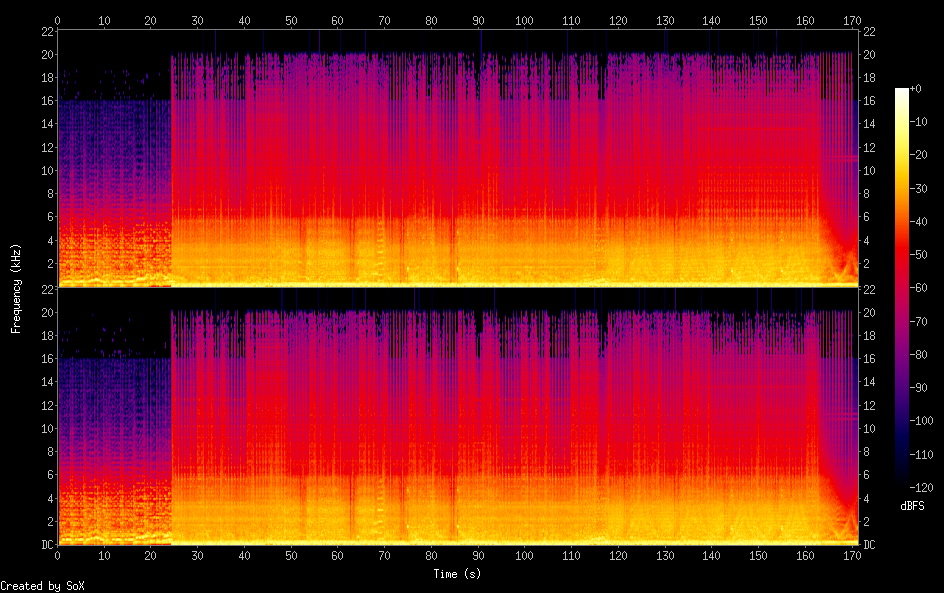Click the 20 kHz right tick of lower channel
Image resolution: width=944 pixels, height=593 pixels.
point(870,312)
